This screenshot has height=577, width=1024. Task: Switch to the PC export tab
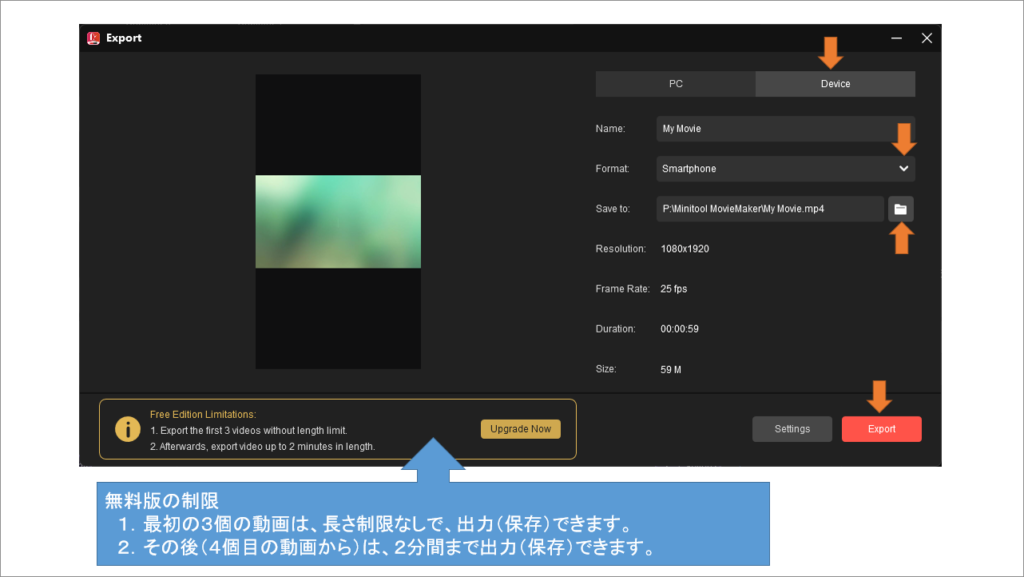tap(675, 83)
